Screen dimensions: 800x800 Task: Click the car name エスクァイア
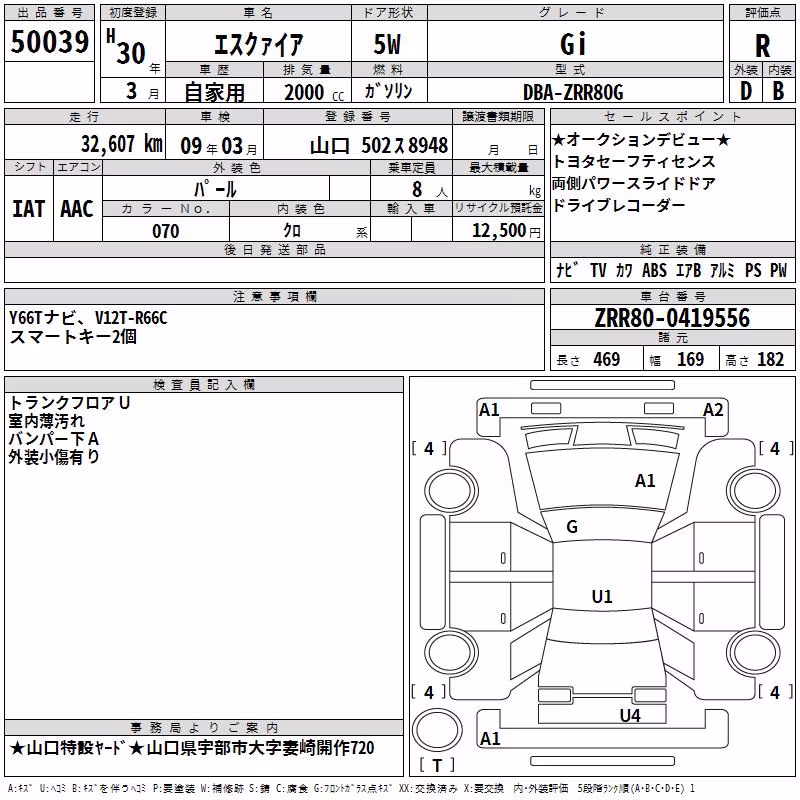click(258, 44)
